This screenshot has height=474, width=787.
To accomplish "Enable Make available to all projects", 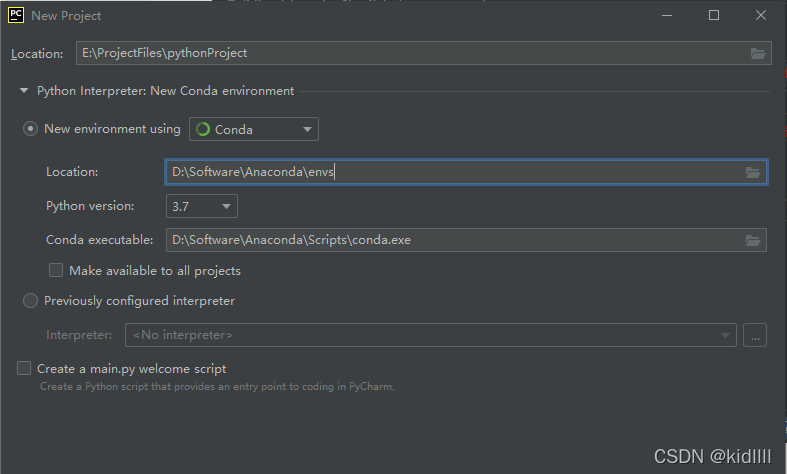I will pyautogui.click(x=56, y=270).
